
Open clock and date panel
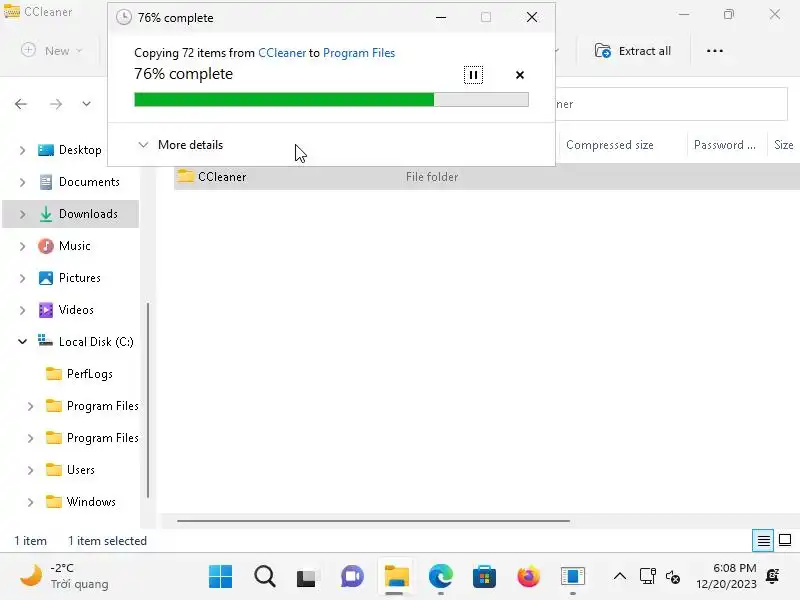pyautogui.click(x=727, y=576)
